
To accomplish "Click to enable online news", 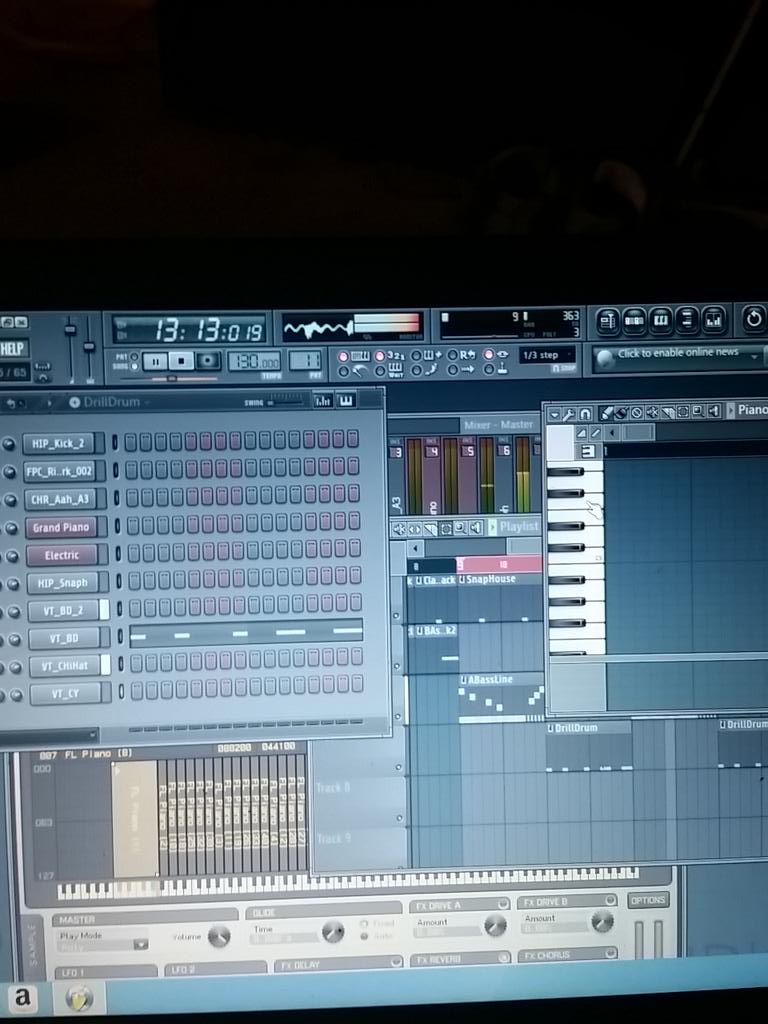I will [678, 353].
